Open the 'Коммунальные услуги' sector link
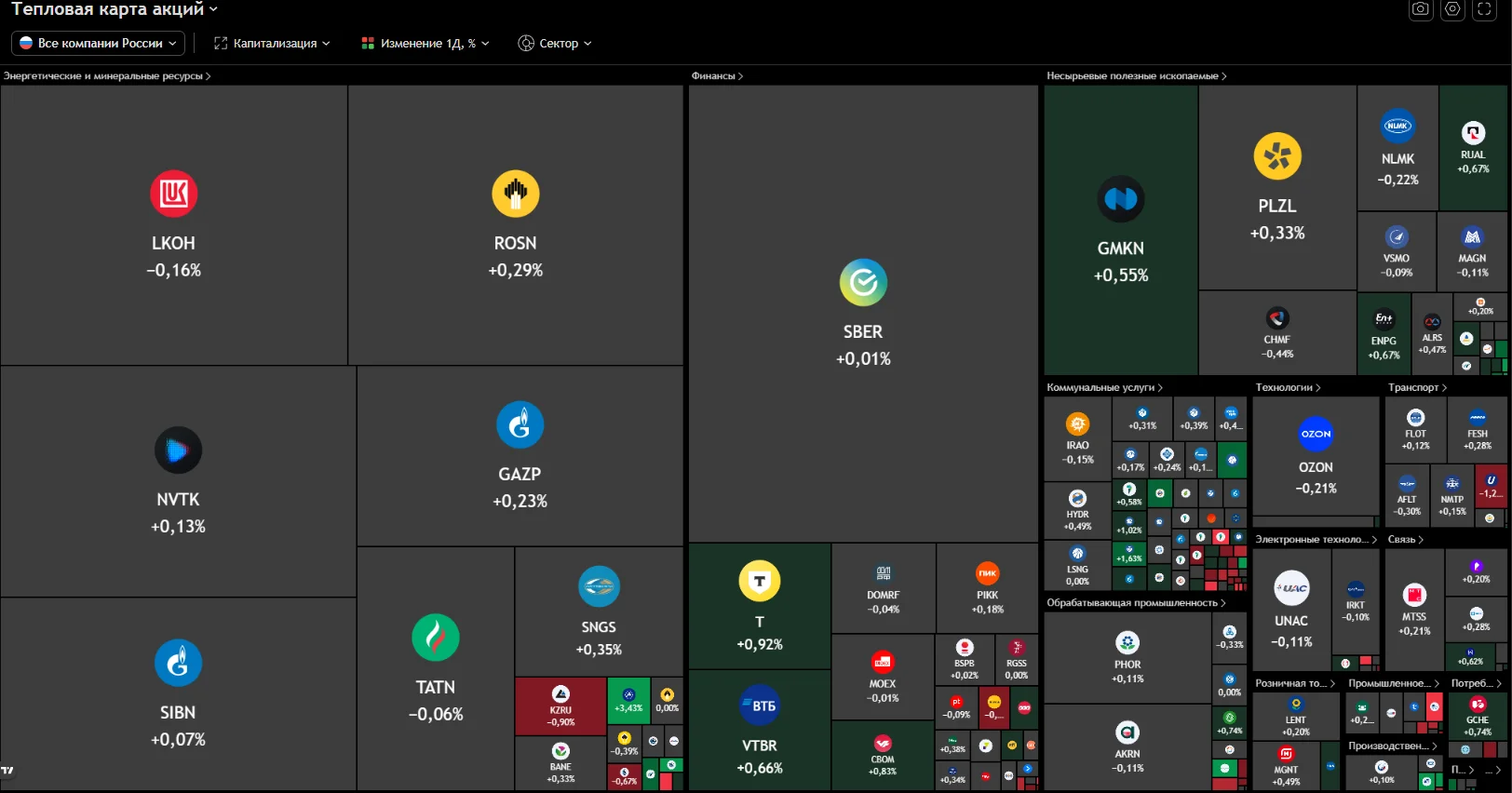This screenshot has width=1512, height=793. [x=1104, y=387]
